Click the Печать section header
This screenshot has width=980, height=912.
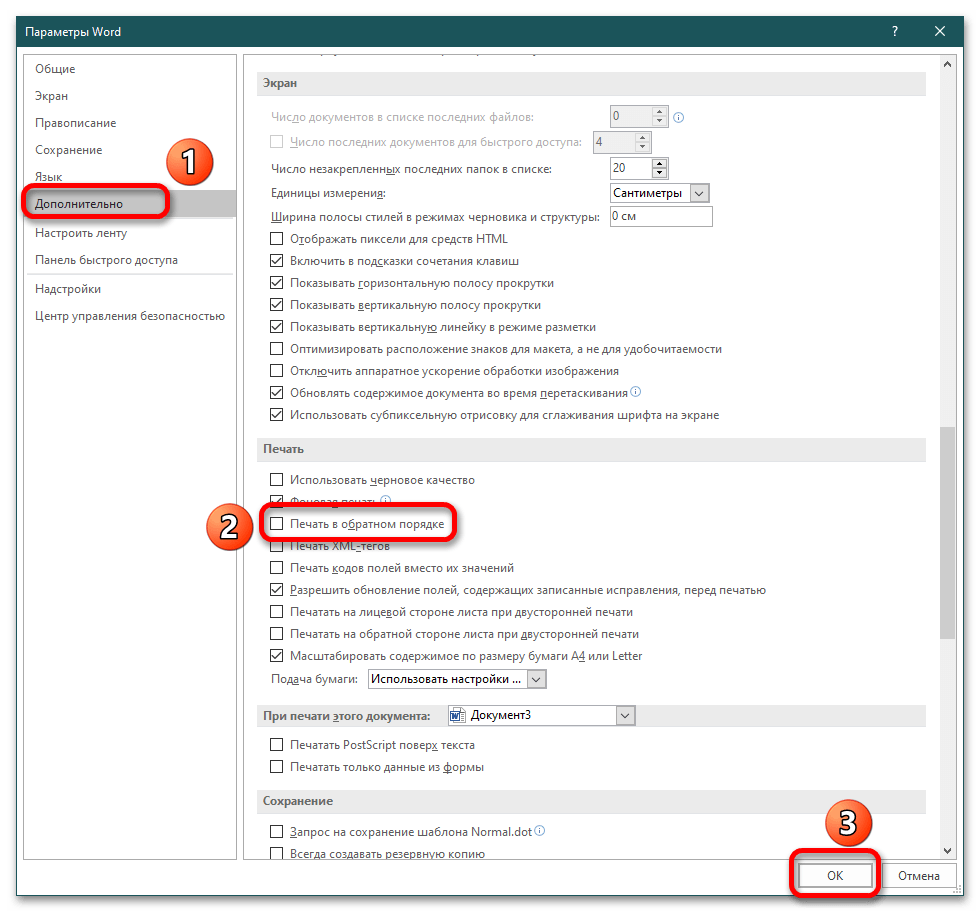click(591, 449)
